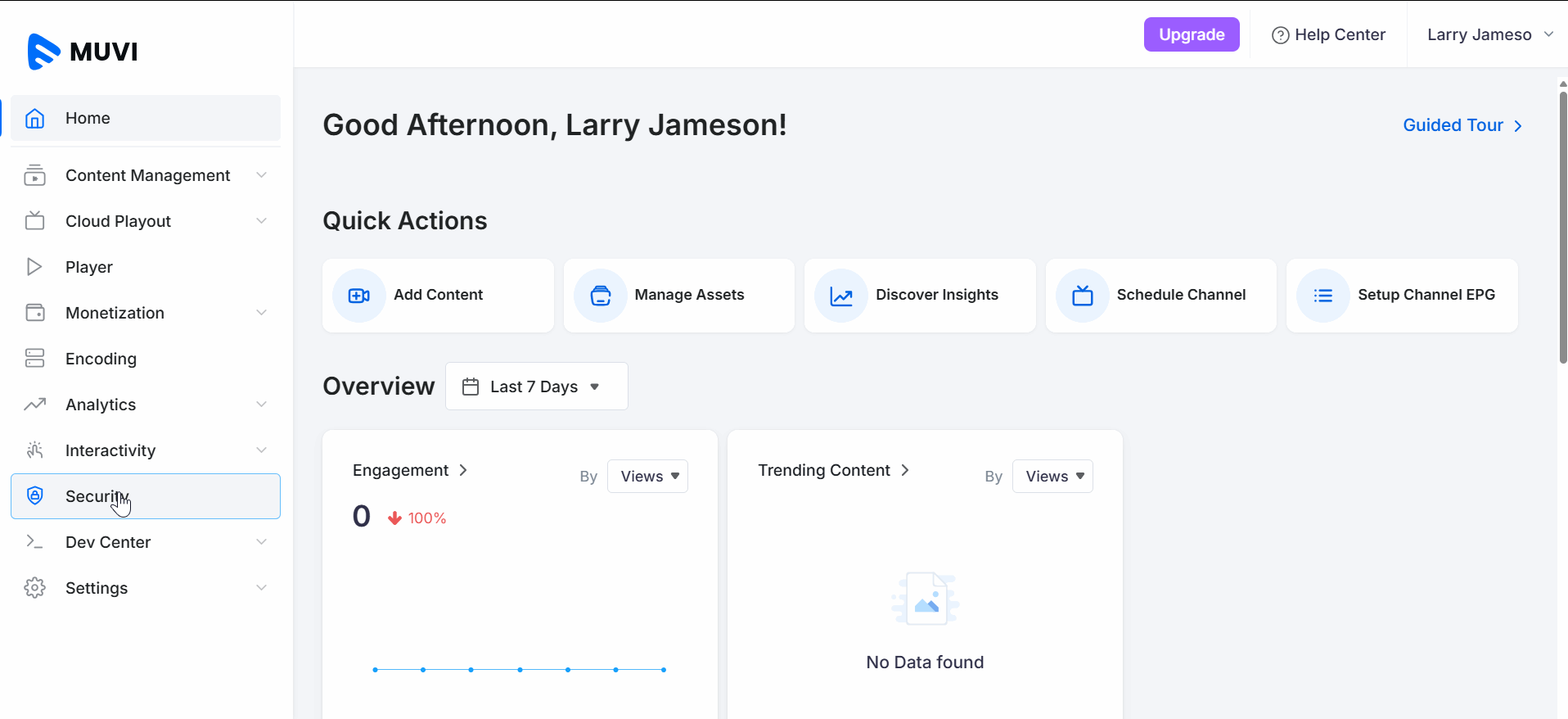The width and height of the screenshot is (1568, 719).
Task: Open the Last 7 Days dropdown
Action: pyautogui.click(x=536, y=387)
